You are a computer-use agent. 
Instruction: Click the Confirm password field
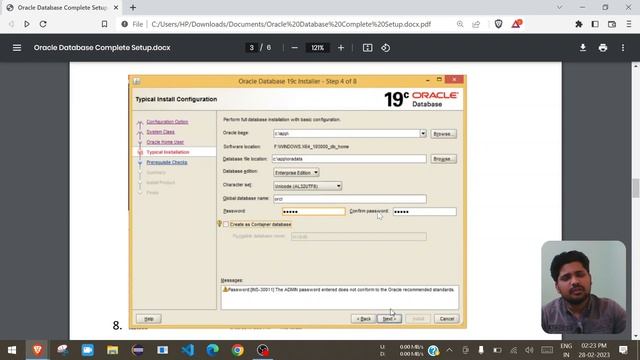click(x=424, y=211)
